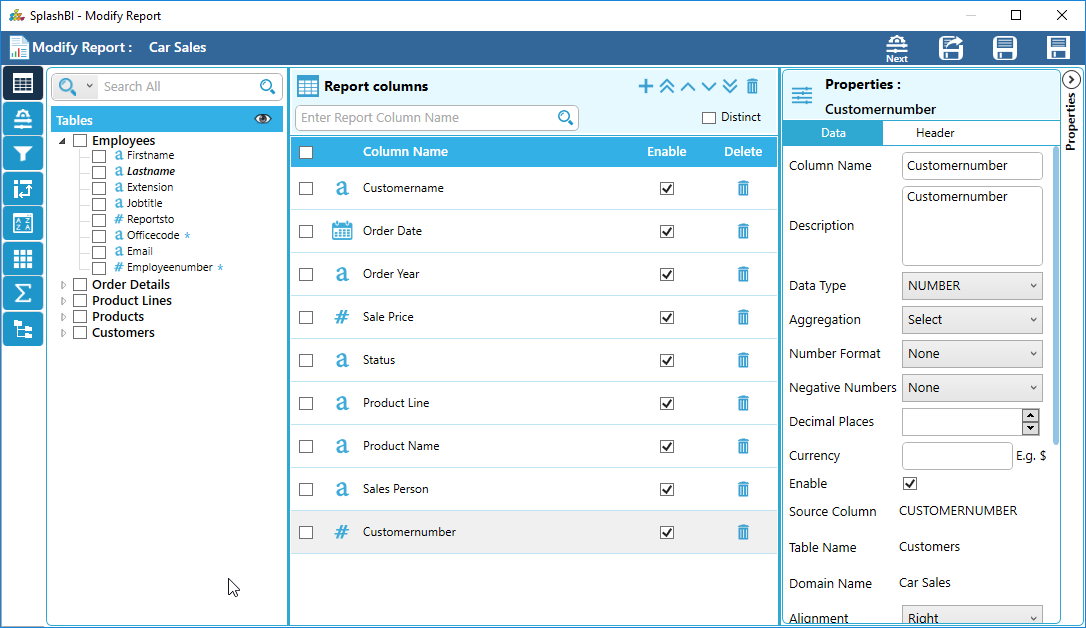1086x628 pixels.
Task: Select the Customers table in tree
Action: [x=123, y=333]
